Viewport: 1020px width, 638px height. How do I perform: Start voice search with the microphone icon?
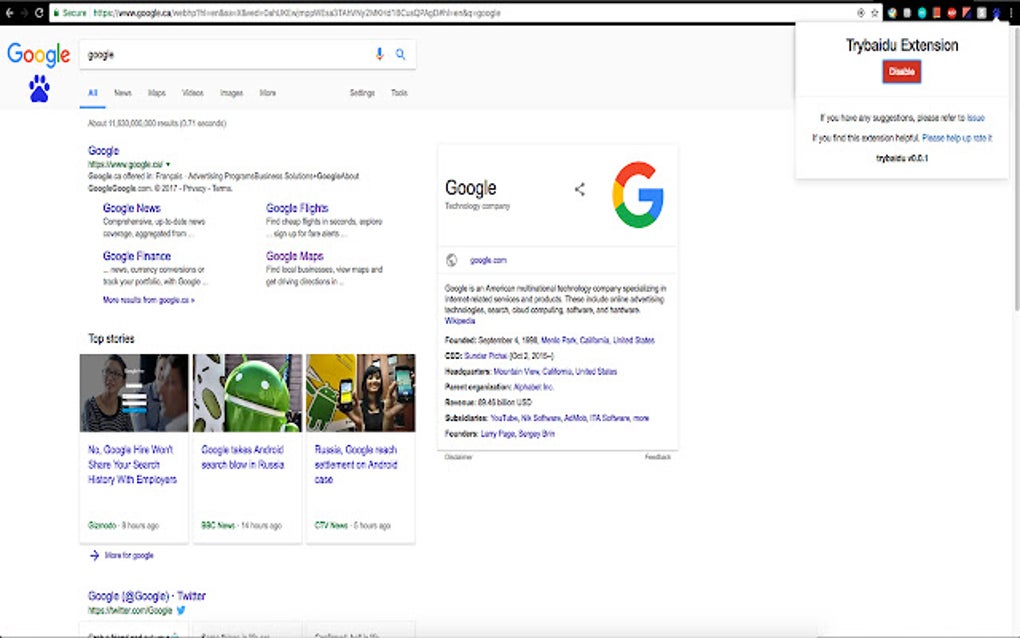tap(379, 54)
